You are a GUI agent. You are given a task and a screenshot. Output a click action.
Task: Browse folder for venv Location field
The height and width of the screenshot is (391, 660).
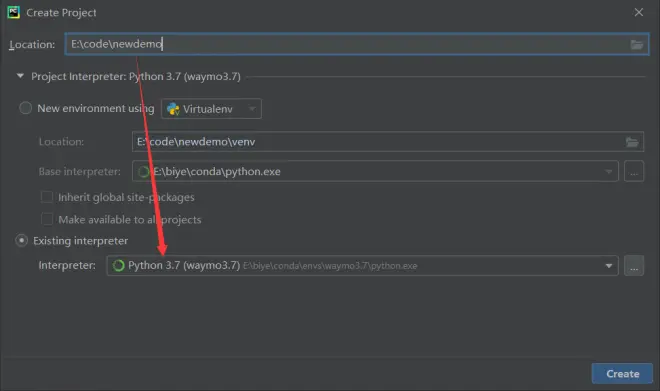click(x=632, y=142)
